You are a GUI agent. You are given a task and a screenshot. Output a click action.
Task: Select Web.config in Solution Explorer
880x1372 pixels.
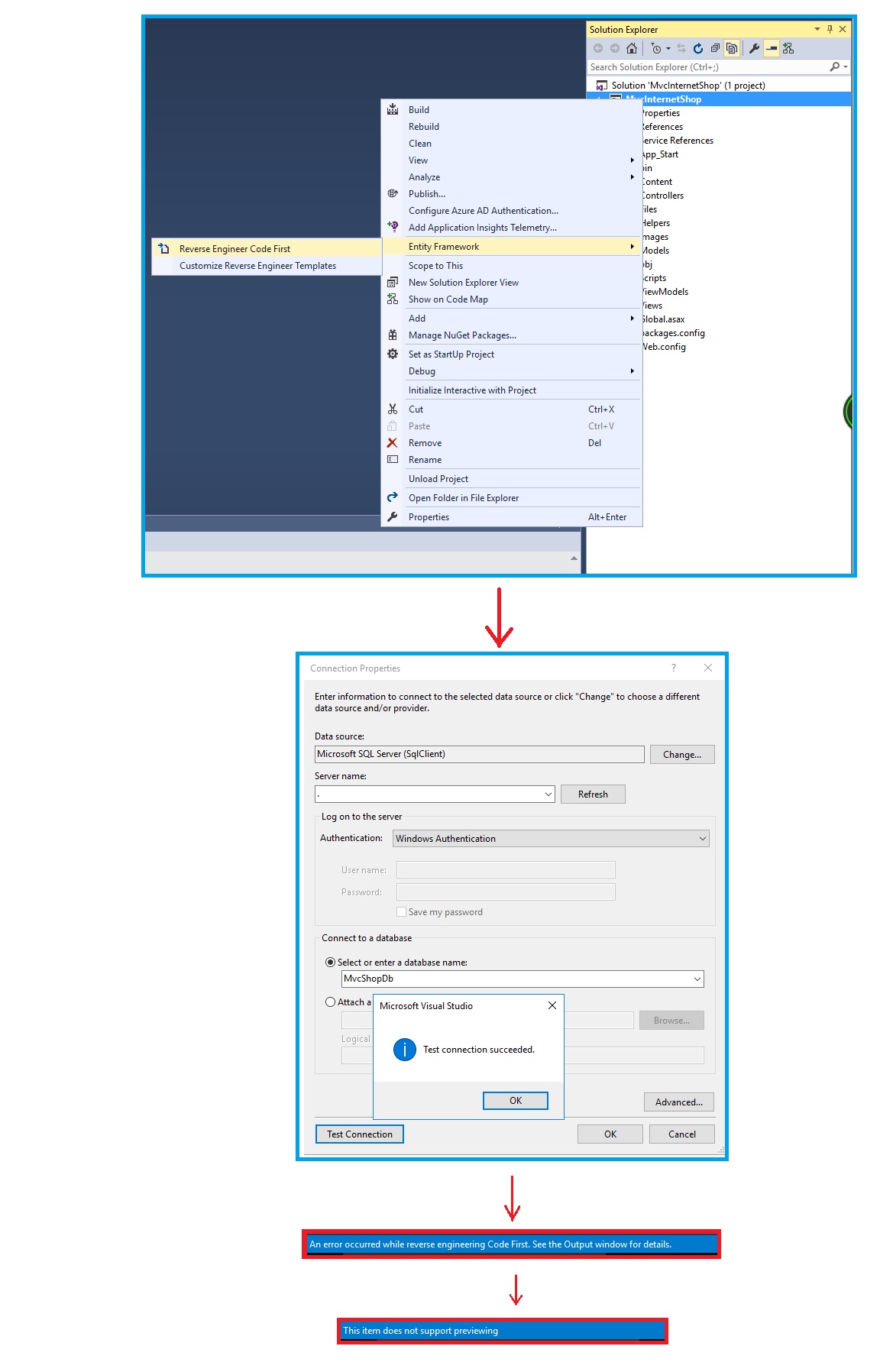click(x=663, y=347)
